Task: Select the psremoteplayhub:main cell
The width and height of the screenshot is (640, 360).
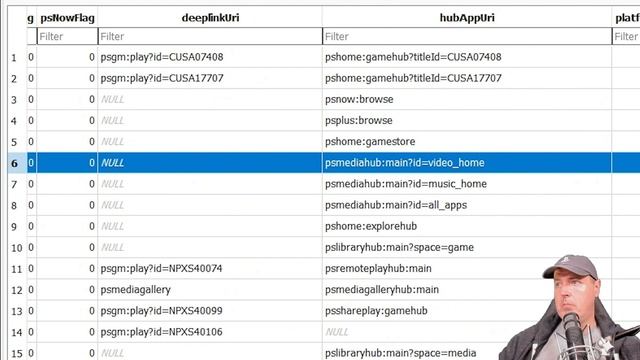Action: [467, 269]
